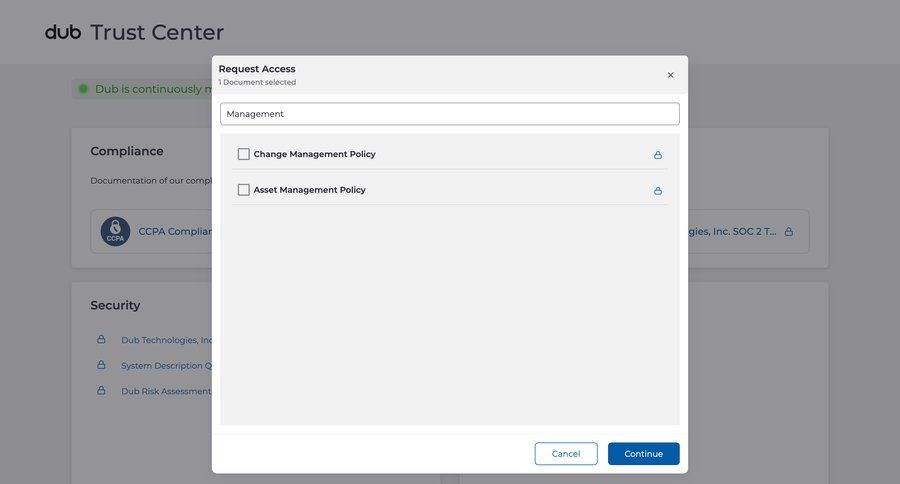Click the Cancel button
Viewport: 900px width, 484px height.
[566, 454]
